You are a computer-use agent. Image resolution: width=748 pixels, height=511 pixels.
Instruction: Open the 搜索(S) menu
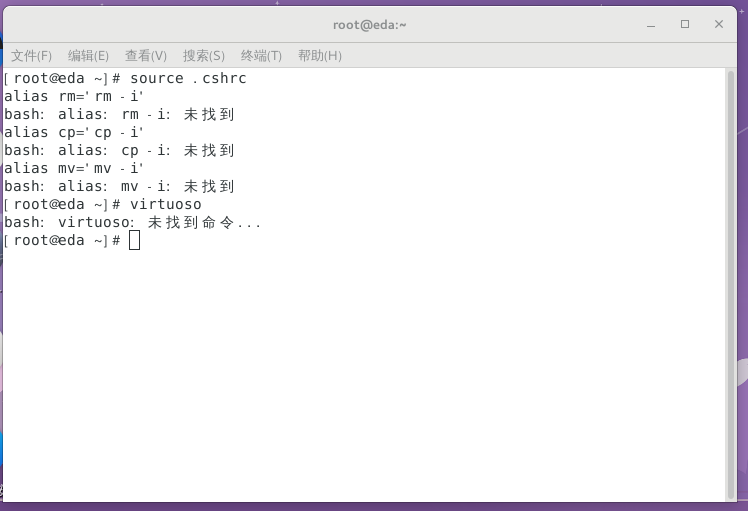[x=204, y=56]
